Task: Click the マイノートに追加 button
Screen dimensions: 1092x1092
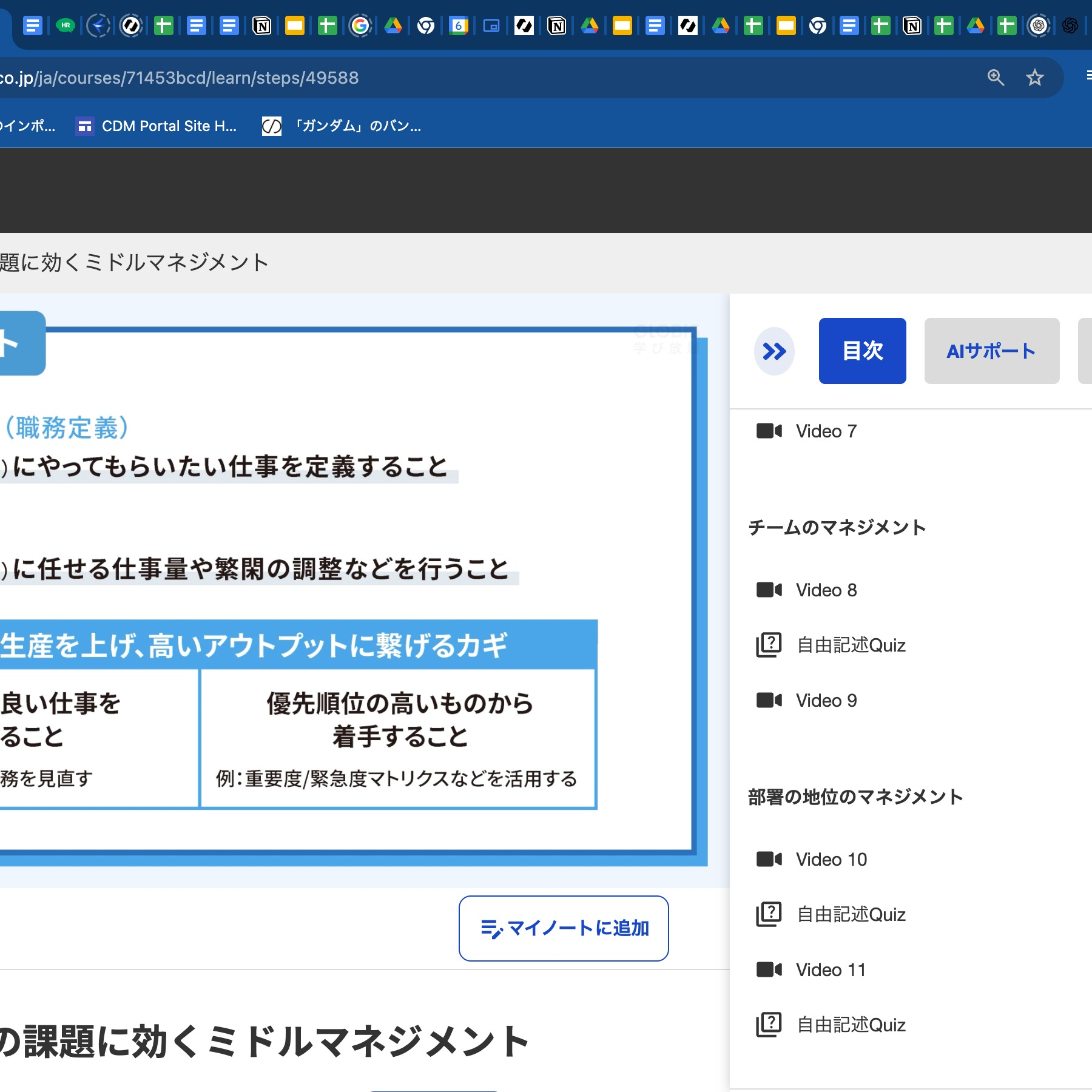Action: point(564,928)
